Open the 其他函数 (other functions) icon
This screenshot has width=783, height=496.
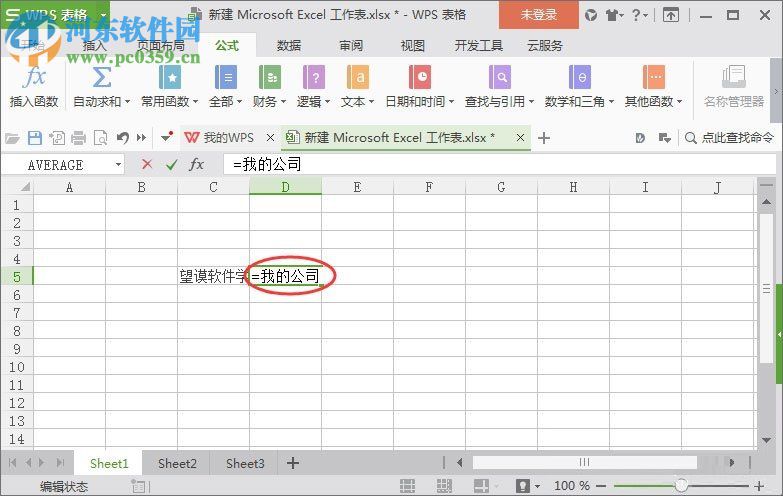653,77
